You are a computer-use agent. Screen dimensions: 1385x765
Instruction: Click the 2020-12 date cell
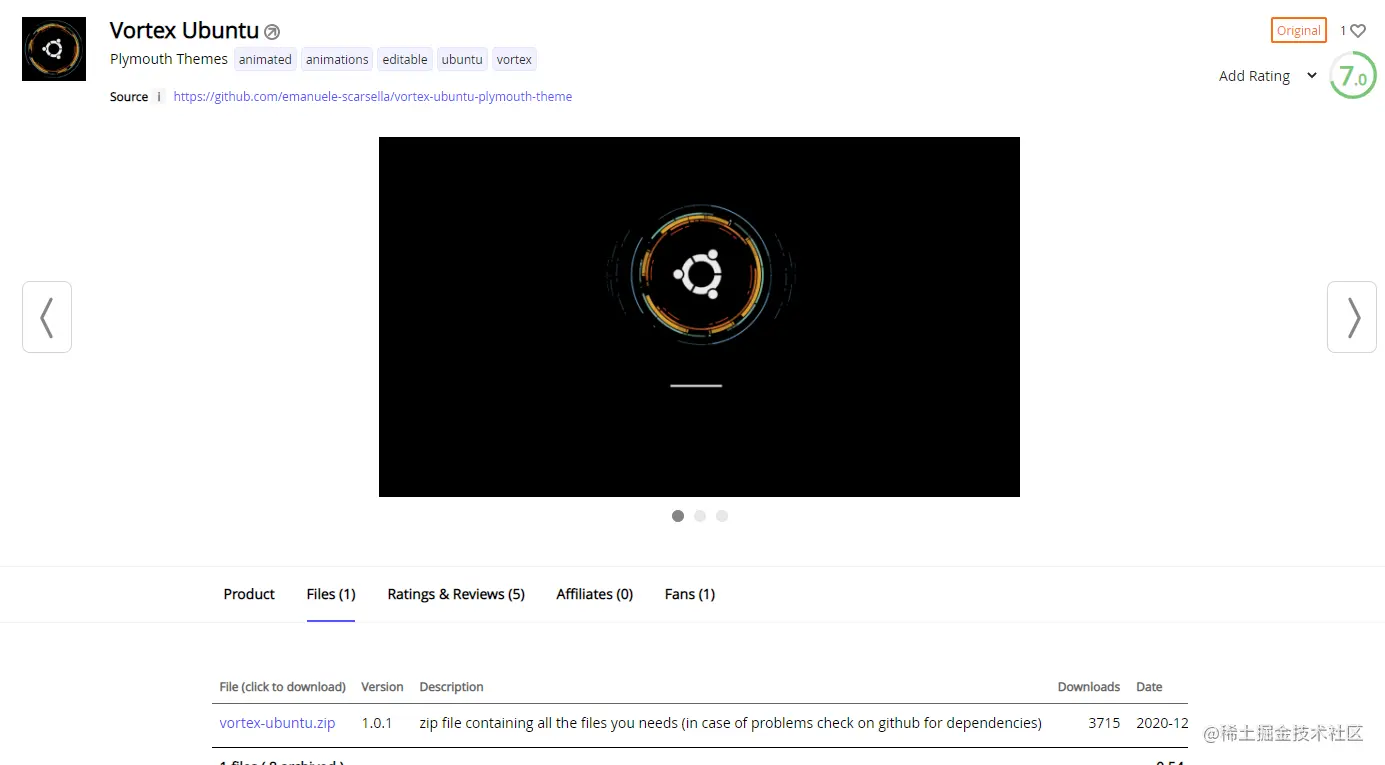tap(1162, 723)
